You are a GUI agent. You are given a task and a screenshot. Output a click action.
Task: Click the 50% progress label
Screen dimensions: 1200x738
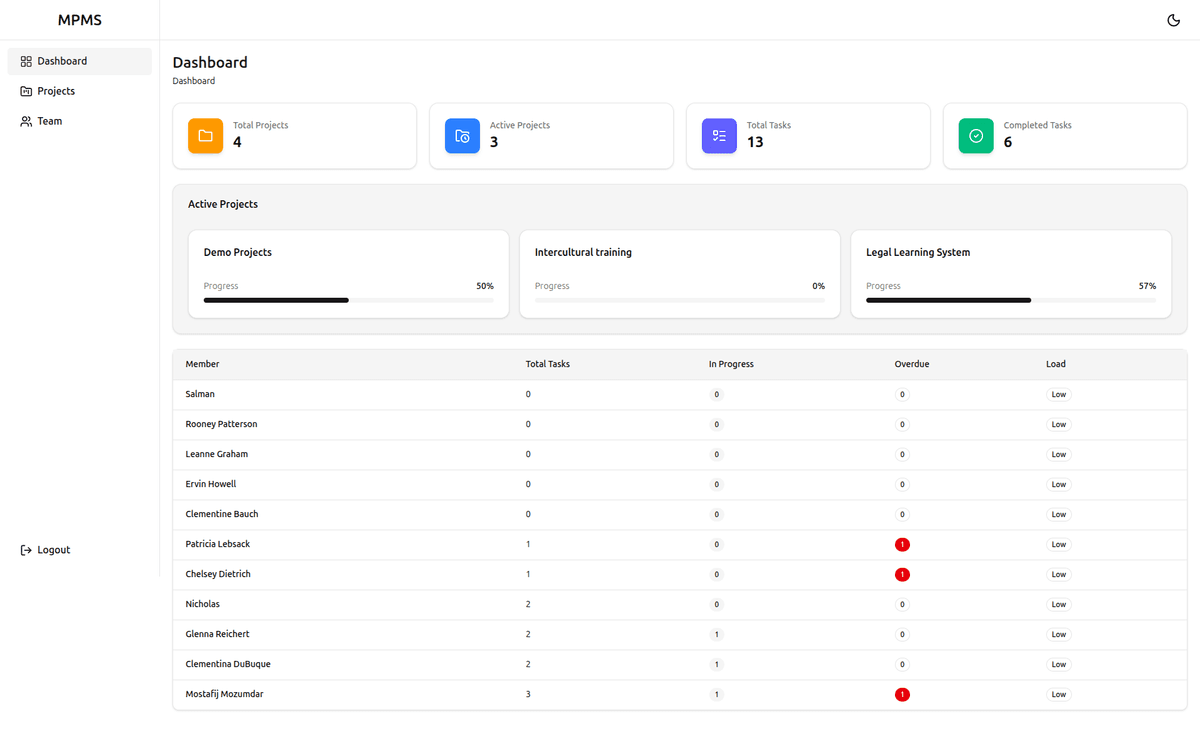click(x=485, y=286)
